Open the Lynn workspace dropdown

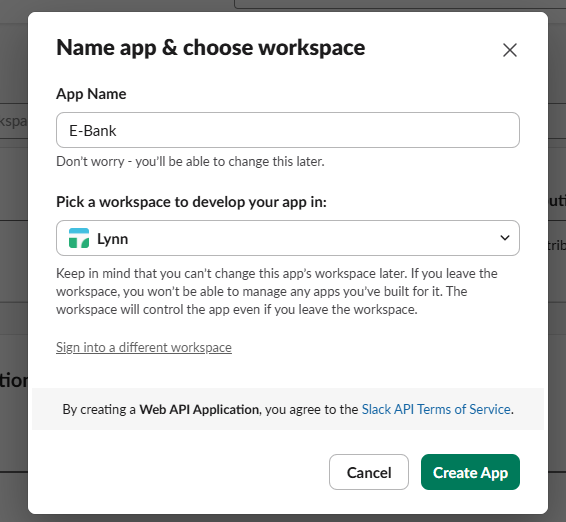coord(288,238)
